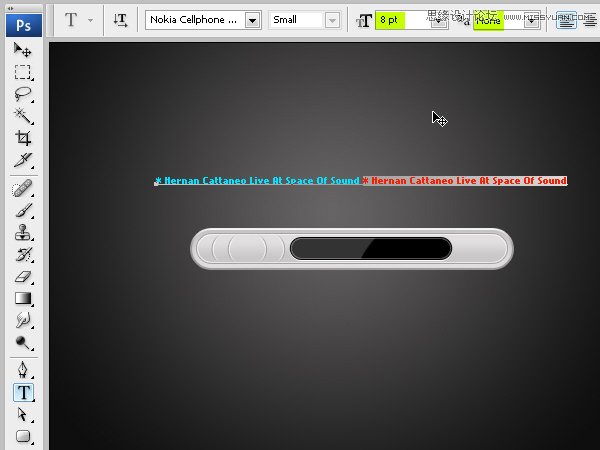
Task: Select the Smudge tool
Action: coord(23,320)
